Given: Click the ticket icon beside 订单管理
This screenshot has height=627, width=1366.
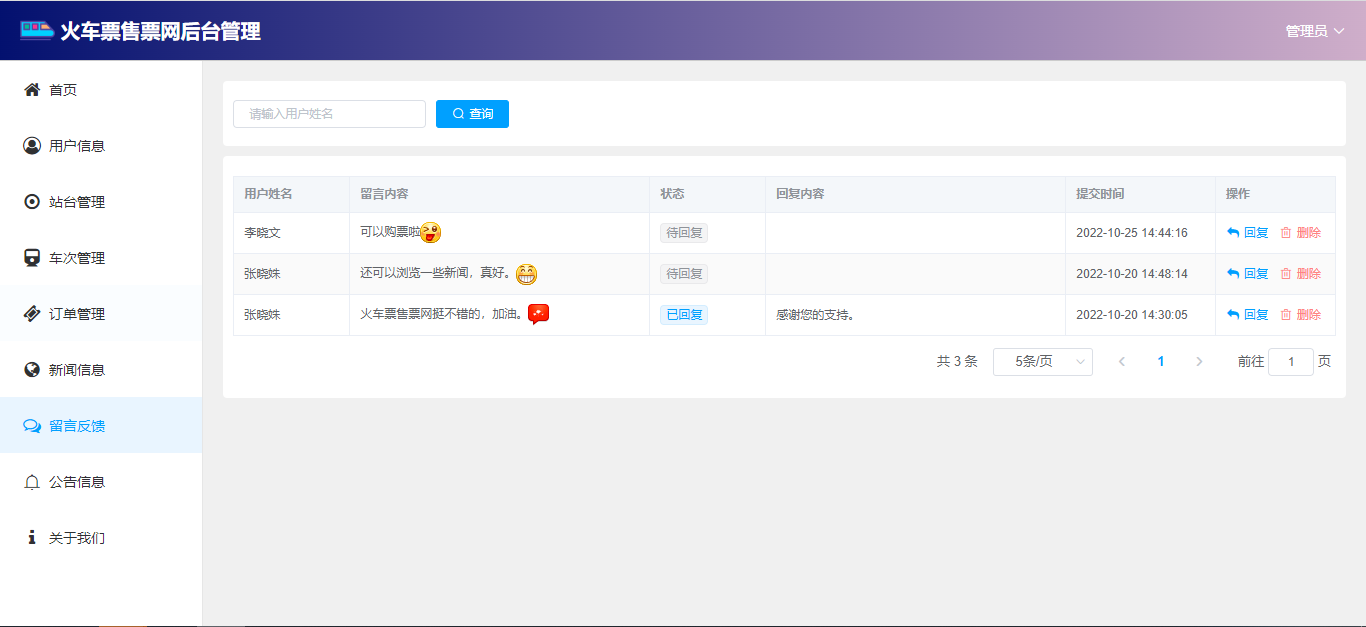Looking at the screenshot, I should tap(32, 314).
